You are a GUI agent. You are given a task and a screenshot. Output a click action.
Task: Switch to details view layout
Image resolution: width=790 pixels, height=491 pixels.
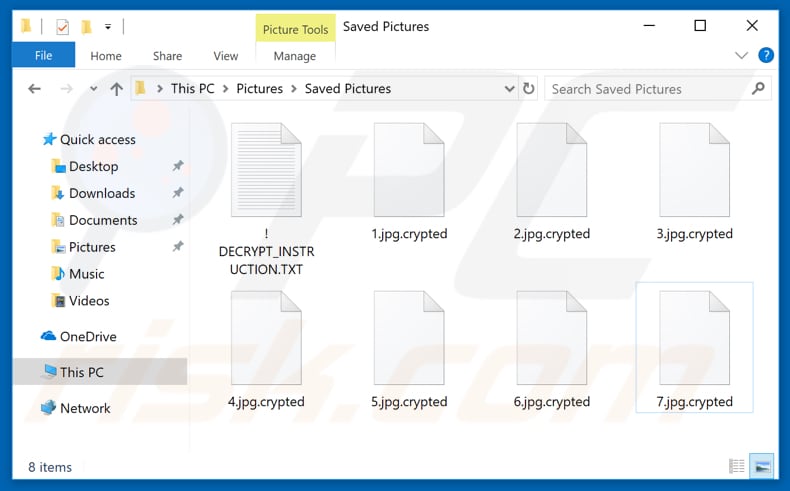pyautogui.click(x=737, y=466)
